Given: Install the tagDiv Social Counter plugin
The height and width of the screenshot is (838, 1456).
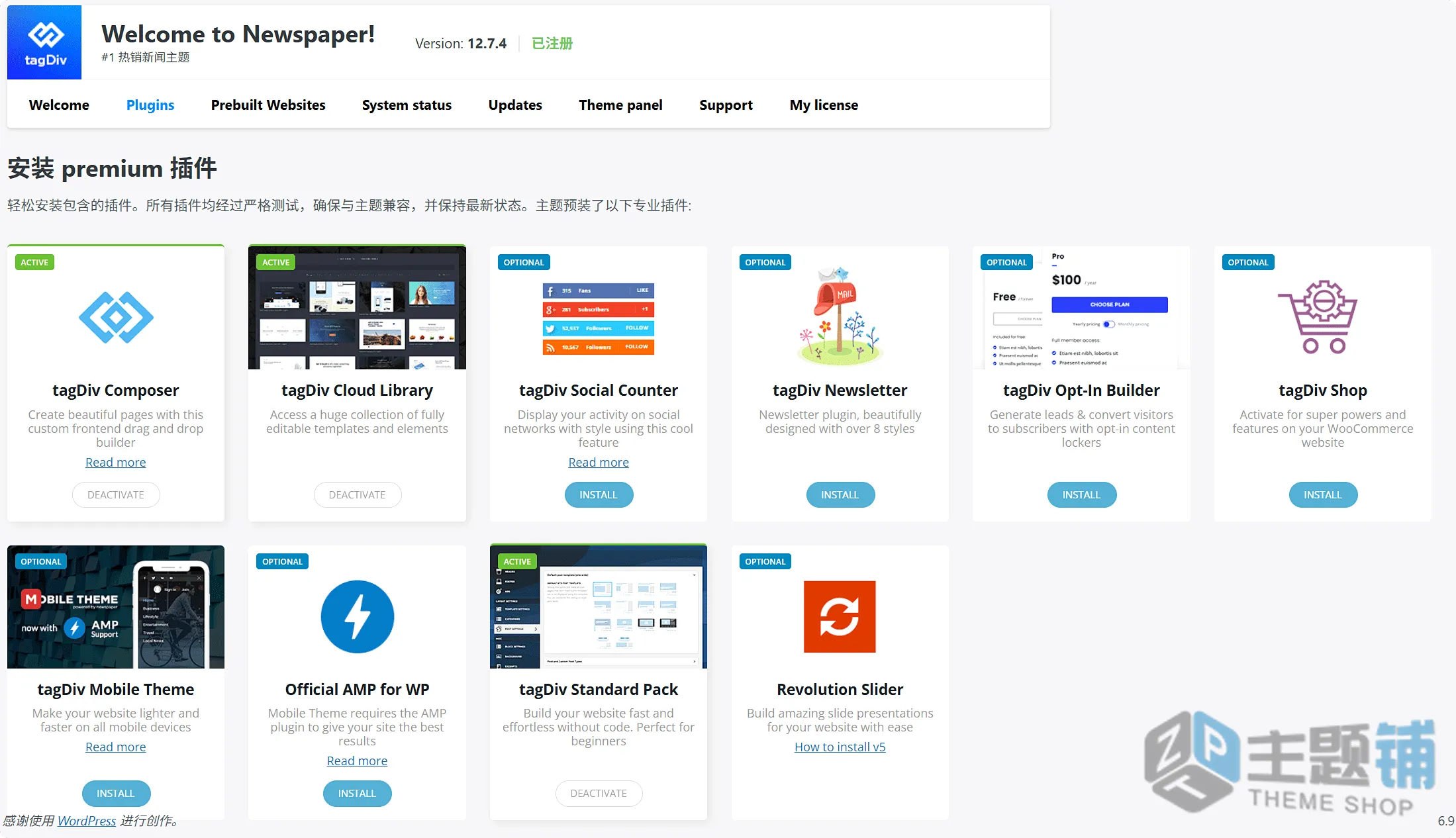Looking at the screenshot, I should pyautogui.click(x=599, y=494).
